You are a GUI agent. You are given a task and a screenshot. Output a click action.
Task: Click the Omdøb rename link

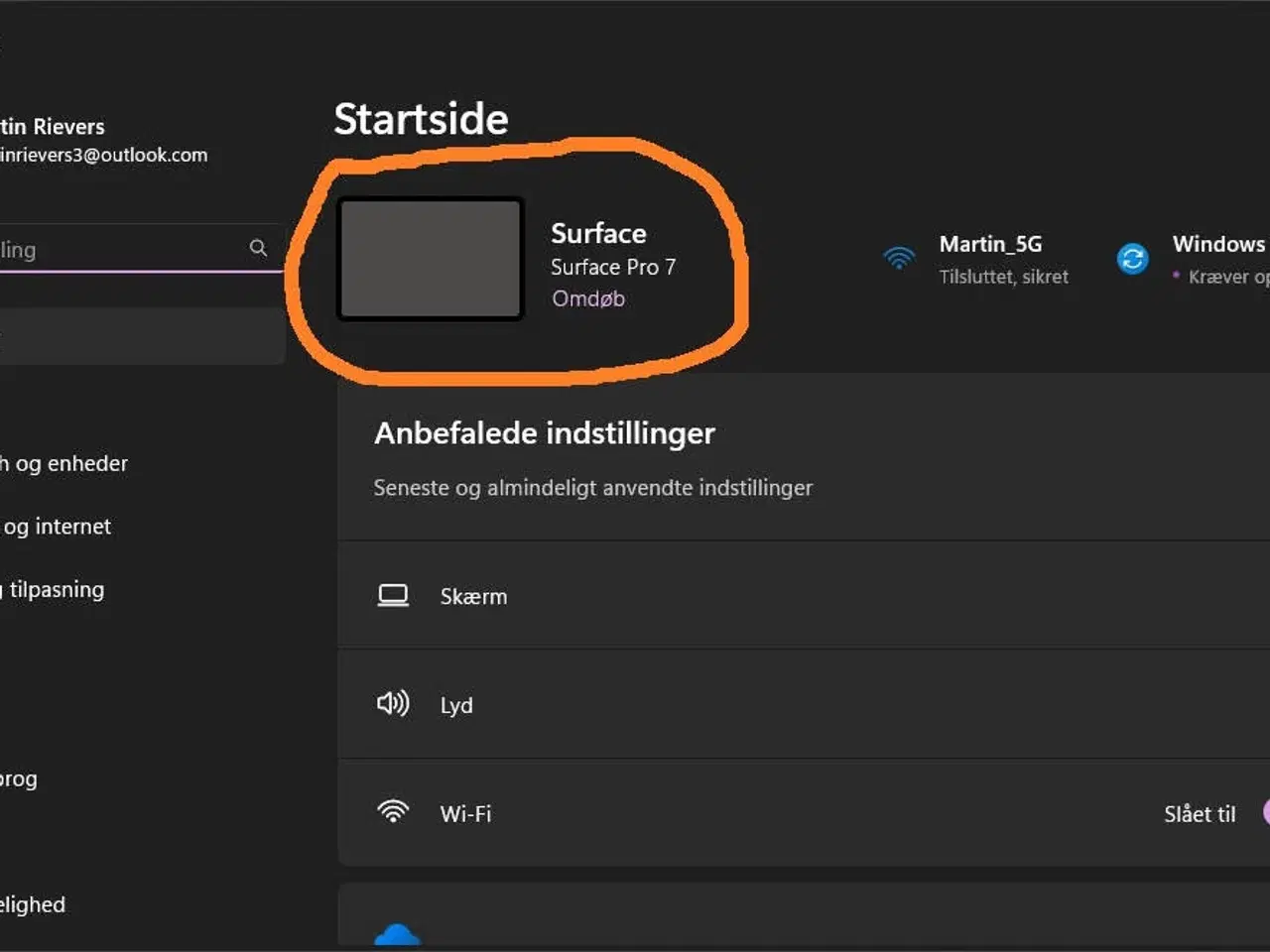click(x=588, y=298)
